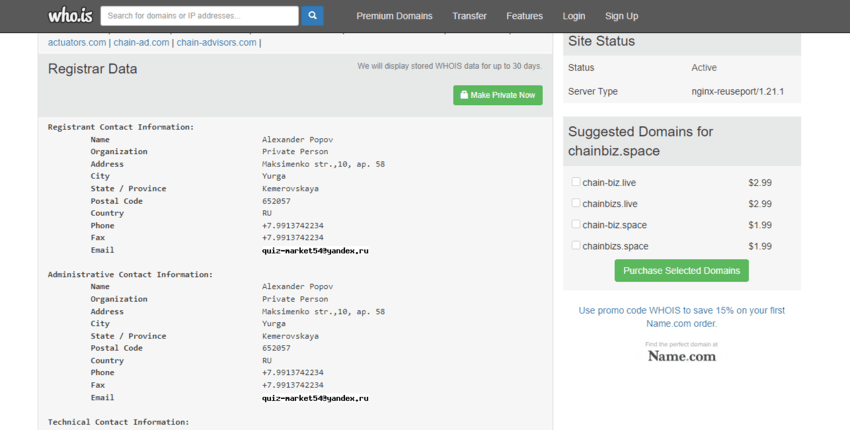Go to Features in navigation bar
The height and width of the screenshot is (430, 850).
[524, 16]
